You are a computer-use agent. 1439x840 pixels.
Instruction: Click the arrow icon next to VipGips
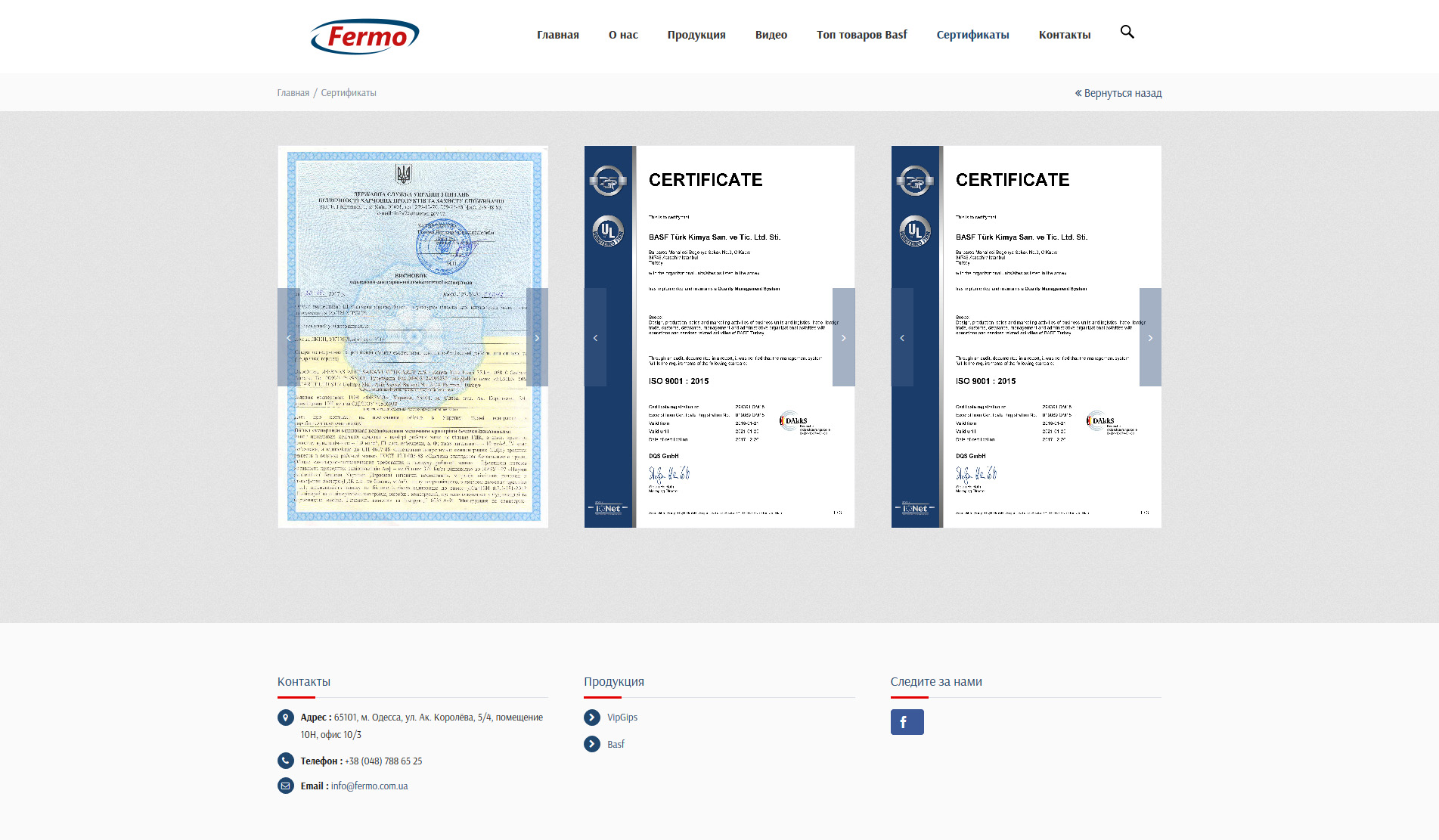tap(592, 718)
